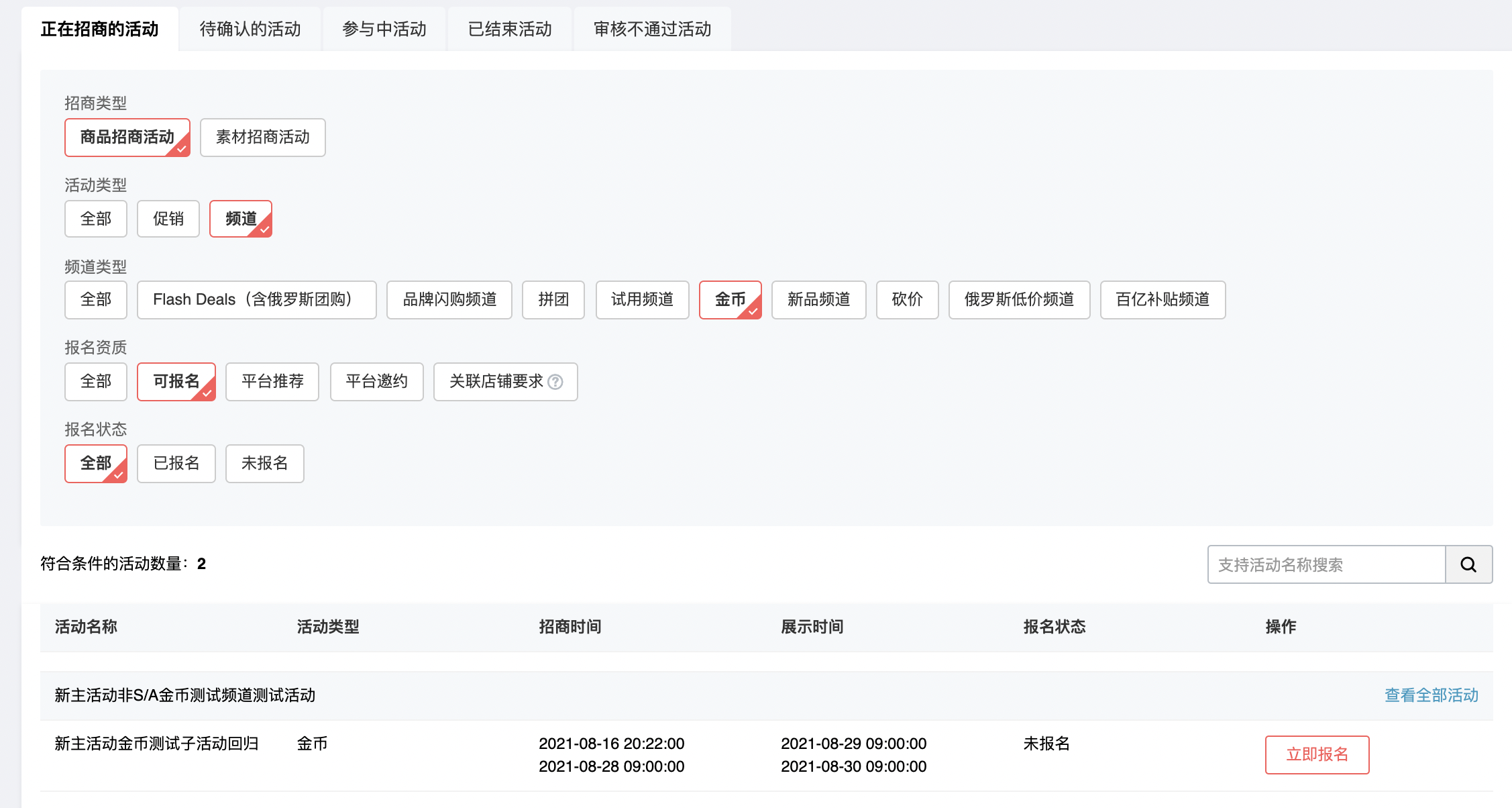The image size is (1512, 808).
Task: Select 全部 under 报名资质
Action: tap(96, 382)
